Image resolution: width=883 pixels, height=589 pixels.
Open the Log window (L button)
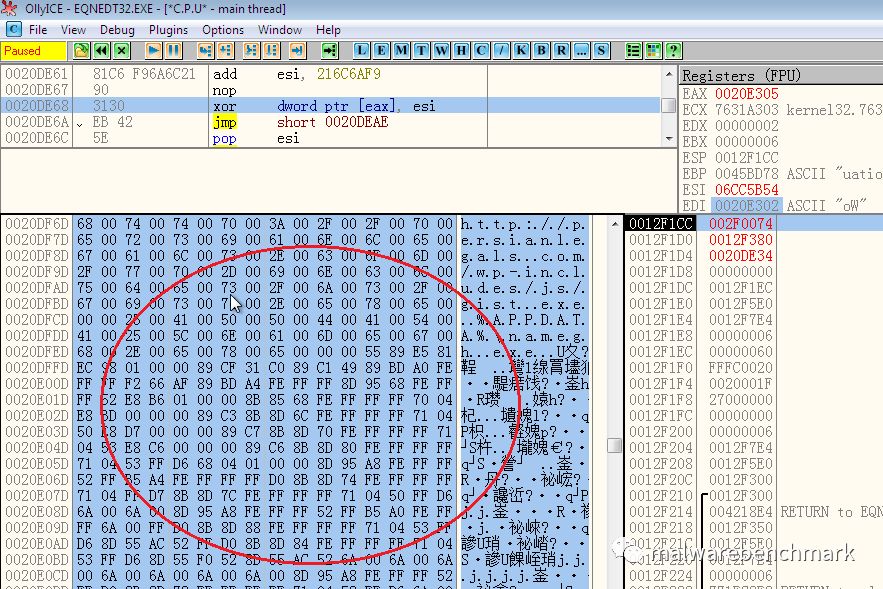point(361,50)
